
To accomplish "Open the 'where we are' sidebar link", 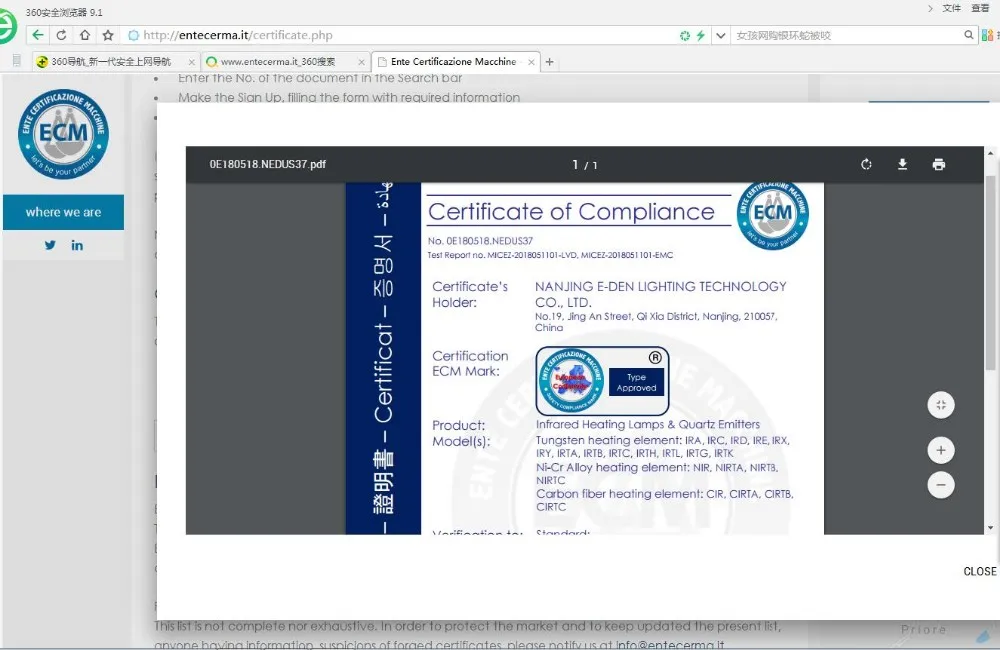I will pos(63,212).
